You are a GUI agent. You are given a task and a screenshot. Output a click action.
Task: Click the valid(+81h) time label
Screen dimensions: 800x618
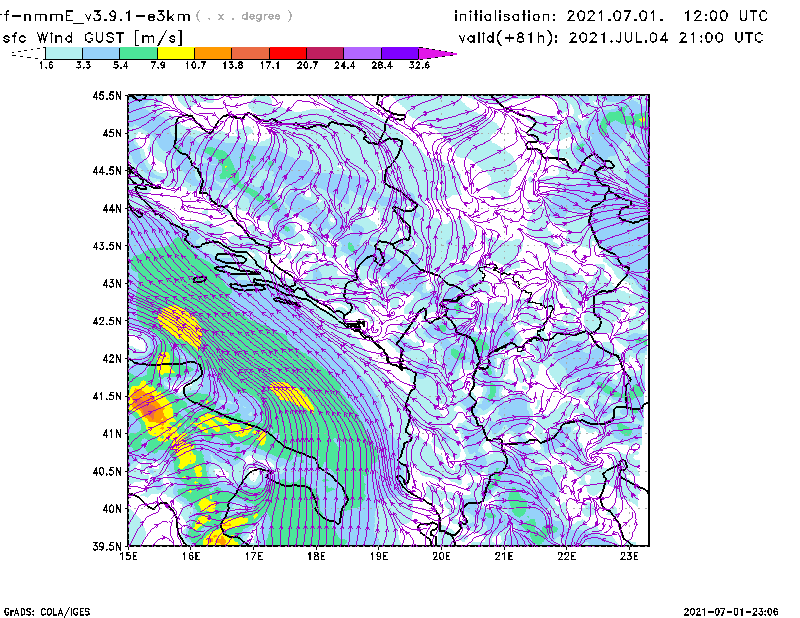(x=611, y=38)
